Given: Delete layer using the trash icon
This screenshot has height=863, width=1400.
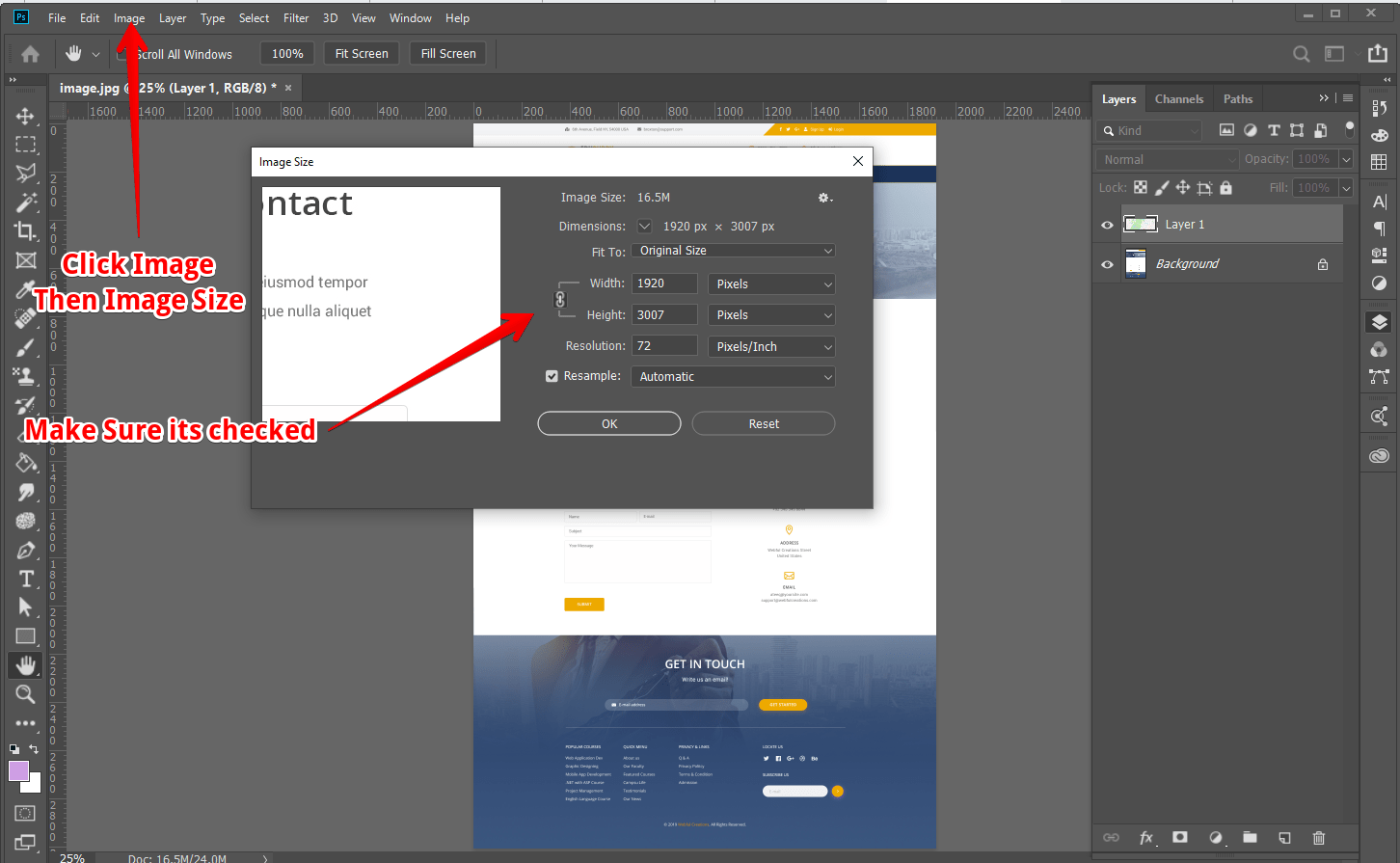Looking at the screenshot, I should coord(1319,838).
